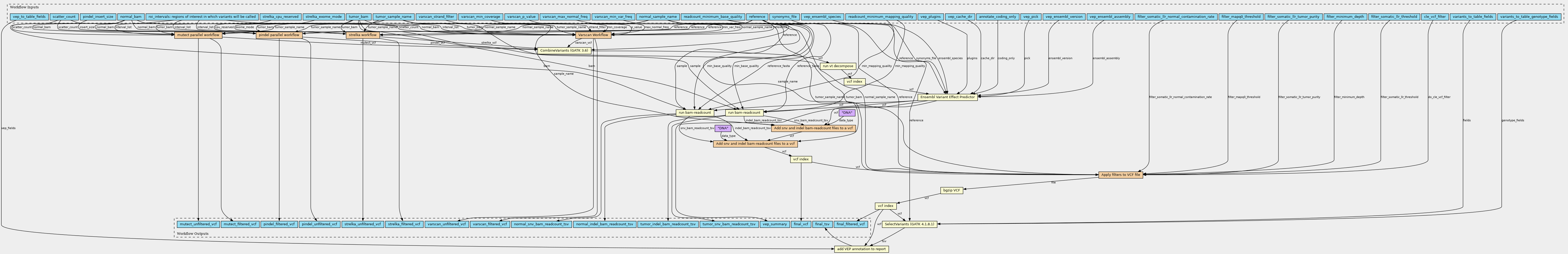
Task: Click the normal_snv_bam_readcount_tsv output node
Action: [541, 224]
